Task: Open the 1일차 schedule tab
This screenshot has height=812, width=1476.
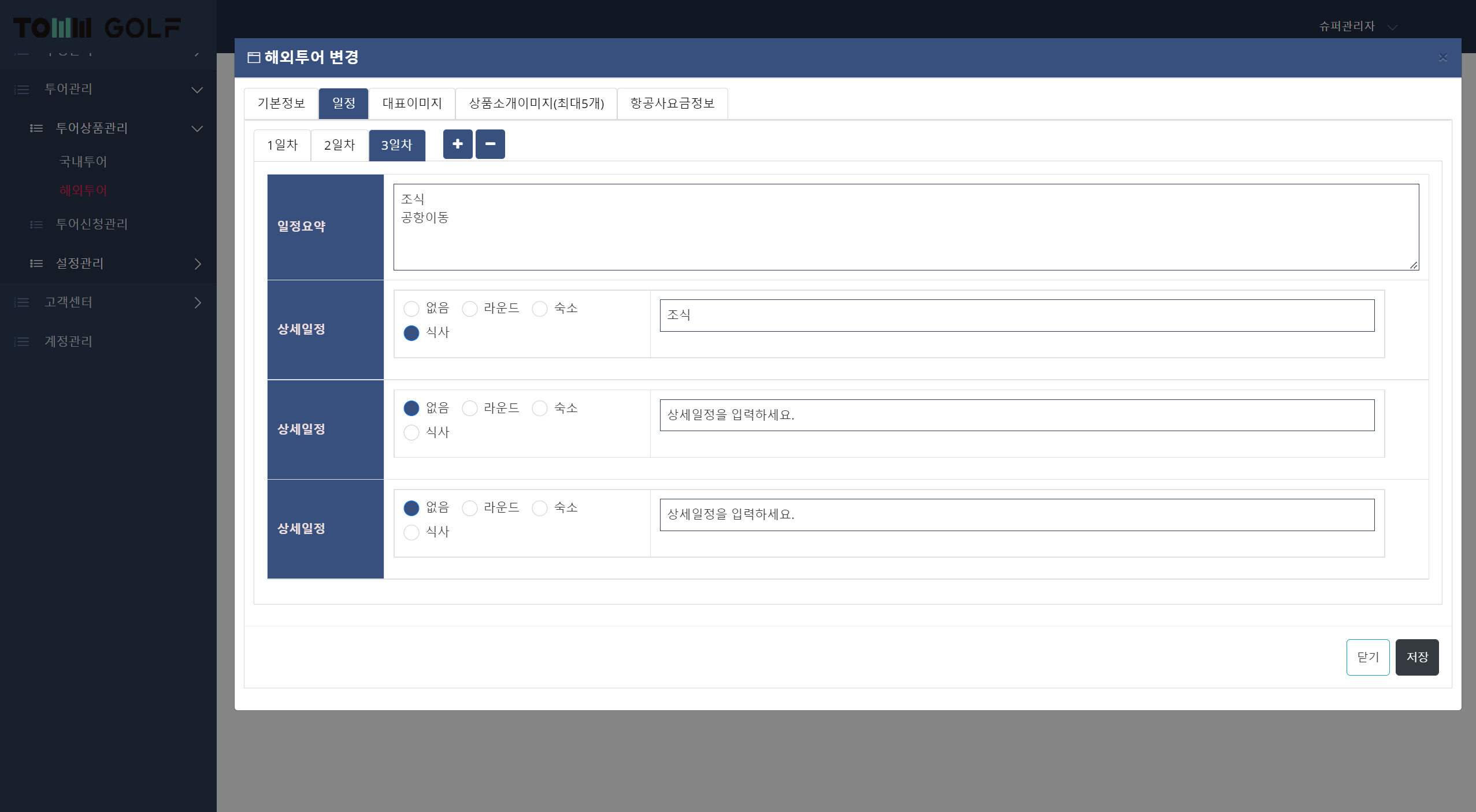Action: coord(282,145)
